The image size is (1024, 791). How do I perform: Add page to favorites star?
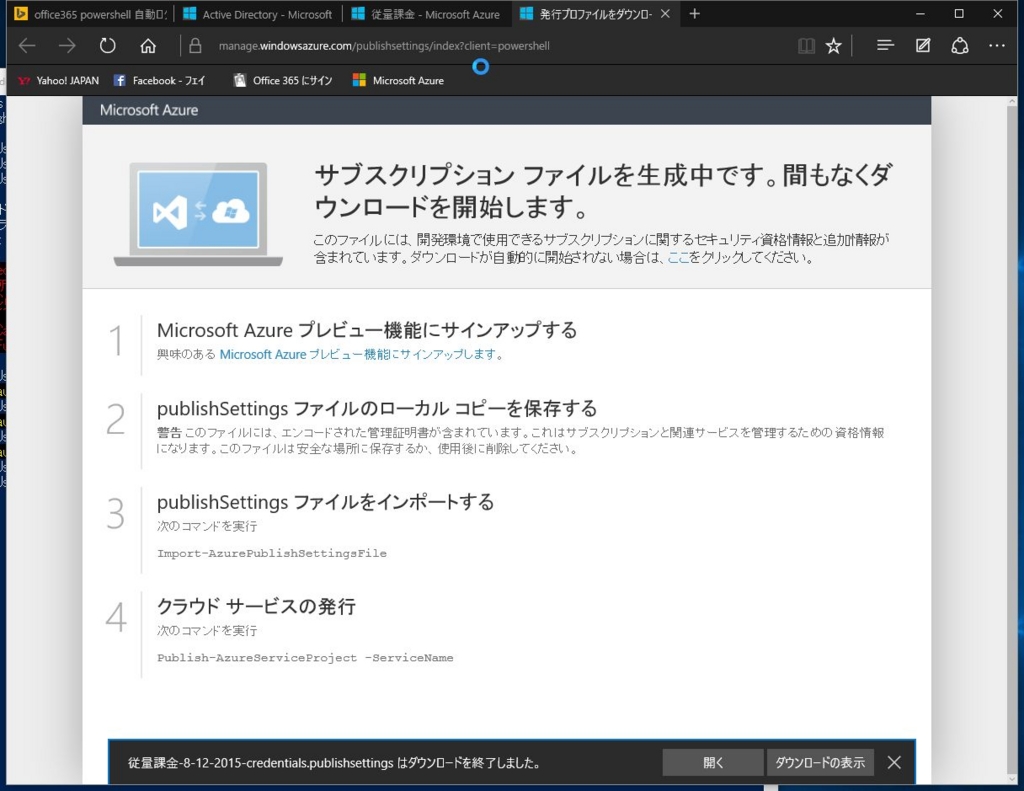tap(833, 46)
